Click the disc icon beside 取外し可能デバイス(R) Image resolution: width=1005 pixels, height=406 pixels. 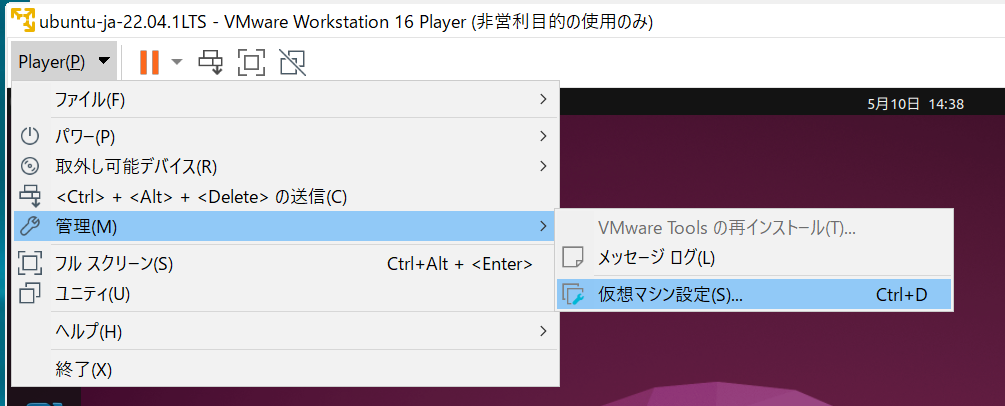click(x=30, y=167)
